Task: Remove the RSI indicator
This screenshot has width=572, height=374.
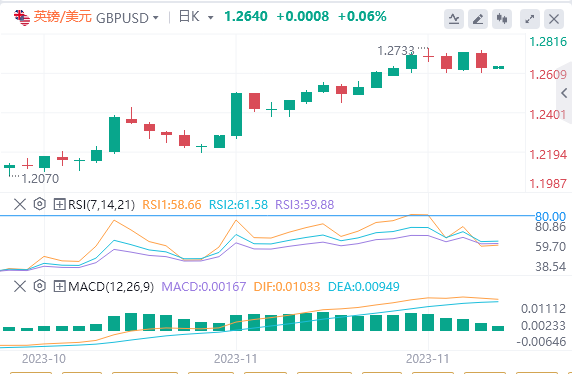Action: pyautogui.click(x=20, y=204)
